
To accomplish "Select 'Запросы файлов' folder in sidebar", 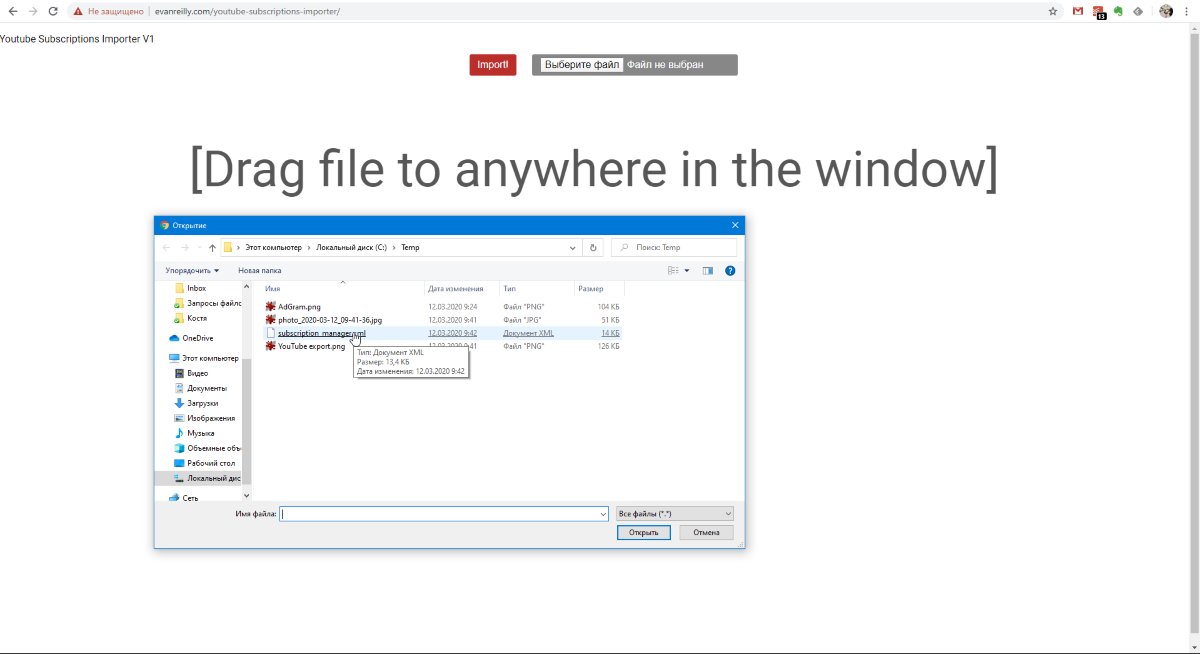I will click(x=208, y=303).
